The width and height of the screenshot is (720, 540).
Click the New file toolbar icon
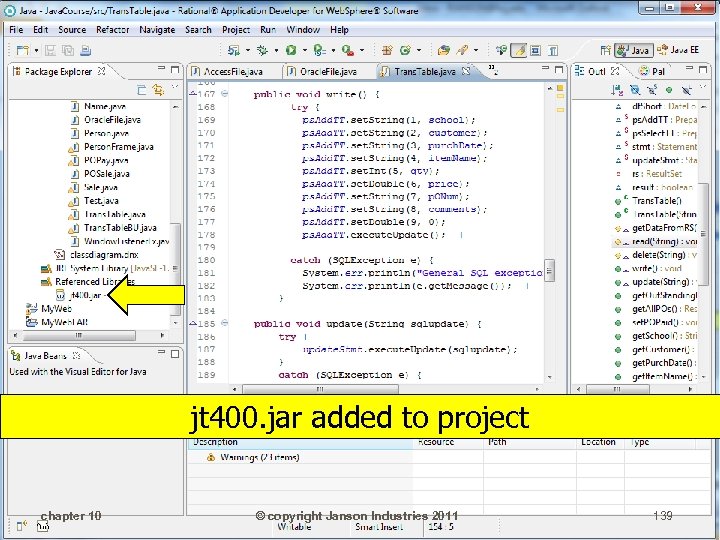pyautogui.click(x=22, y=50)
